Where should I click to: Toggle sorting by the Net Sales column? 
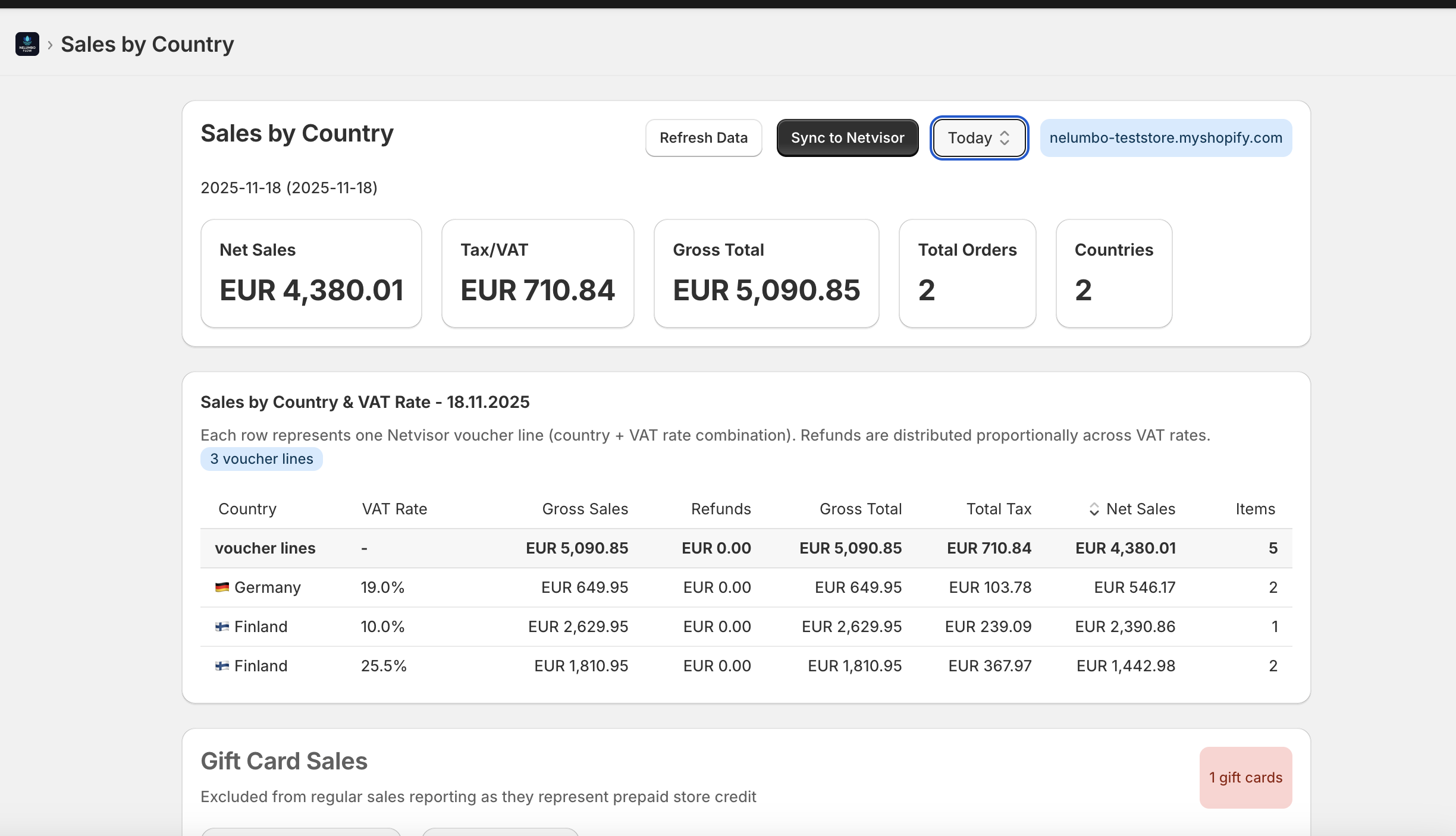[1140, 509]
